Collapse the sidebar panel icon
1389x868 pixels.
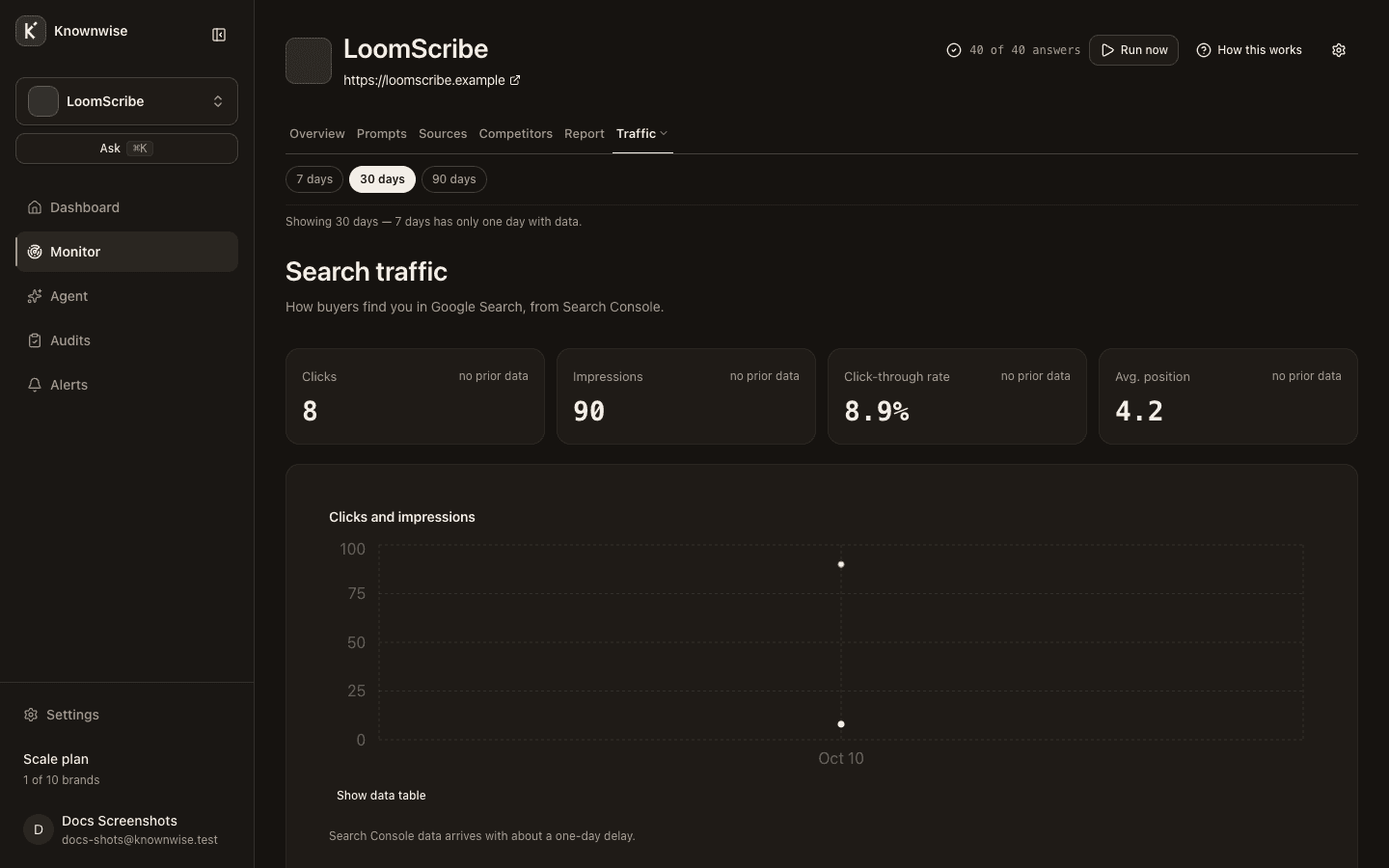pyautogui.click(x=219, y=35)
